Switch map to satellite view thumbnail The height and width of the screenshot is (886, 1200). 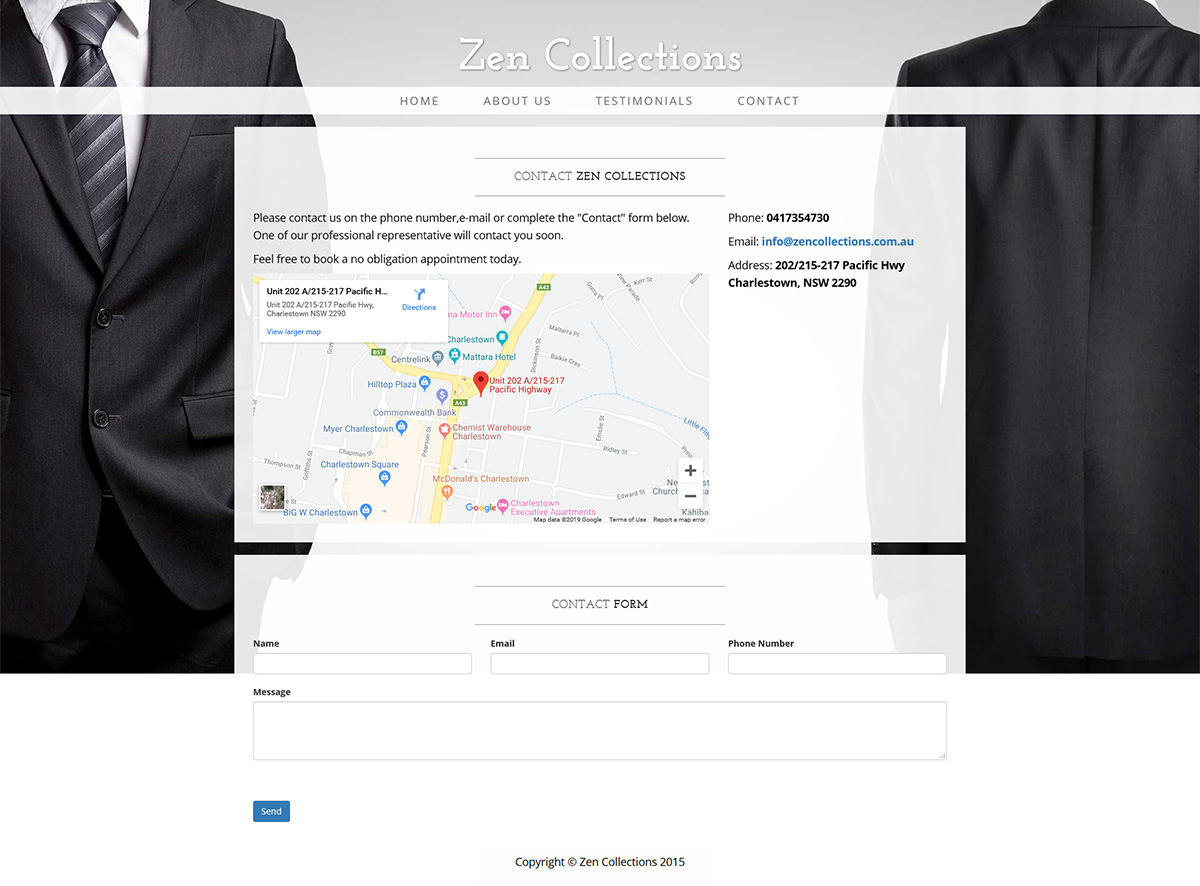tap(272, 498)
